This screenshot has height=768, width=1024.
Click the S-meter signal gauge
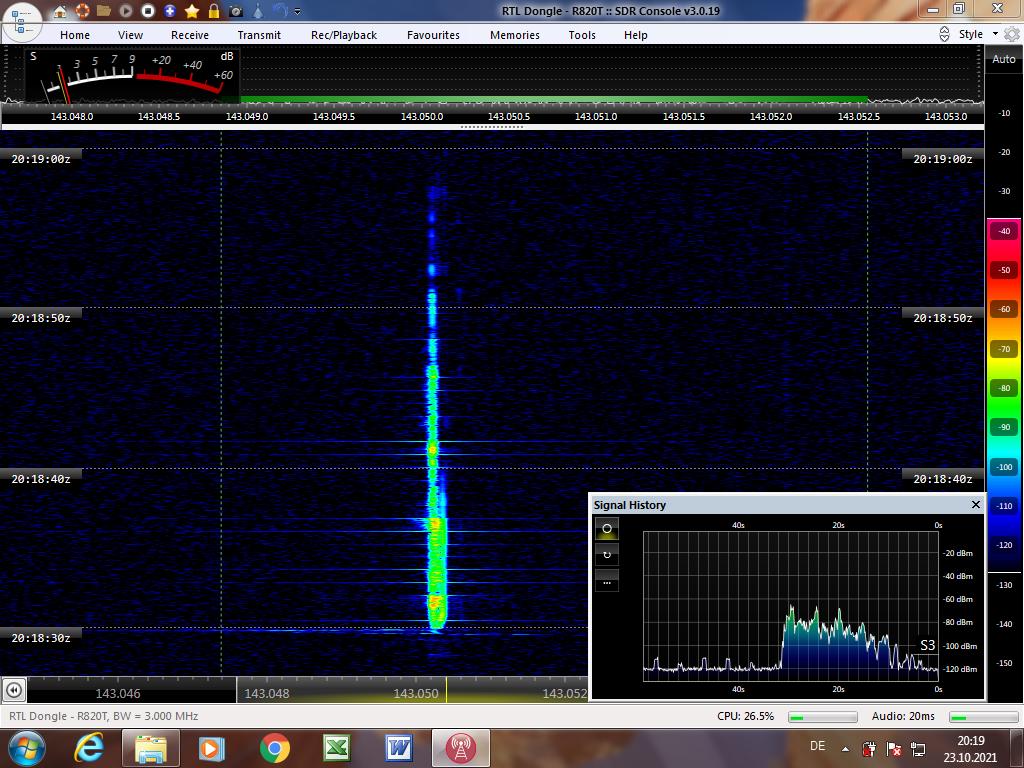tap(132, 75)
